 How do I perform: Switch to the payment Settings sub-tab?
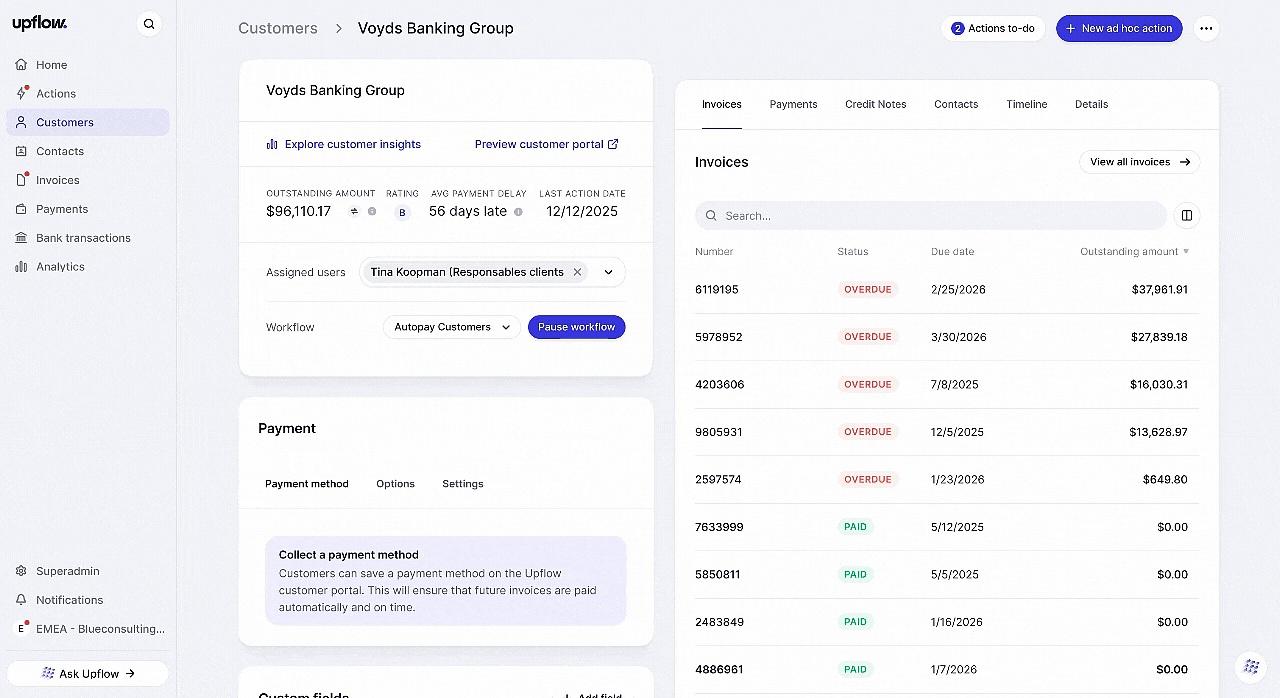(x=463, y=484)
